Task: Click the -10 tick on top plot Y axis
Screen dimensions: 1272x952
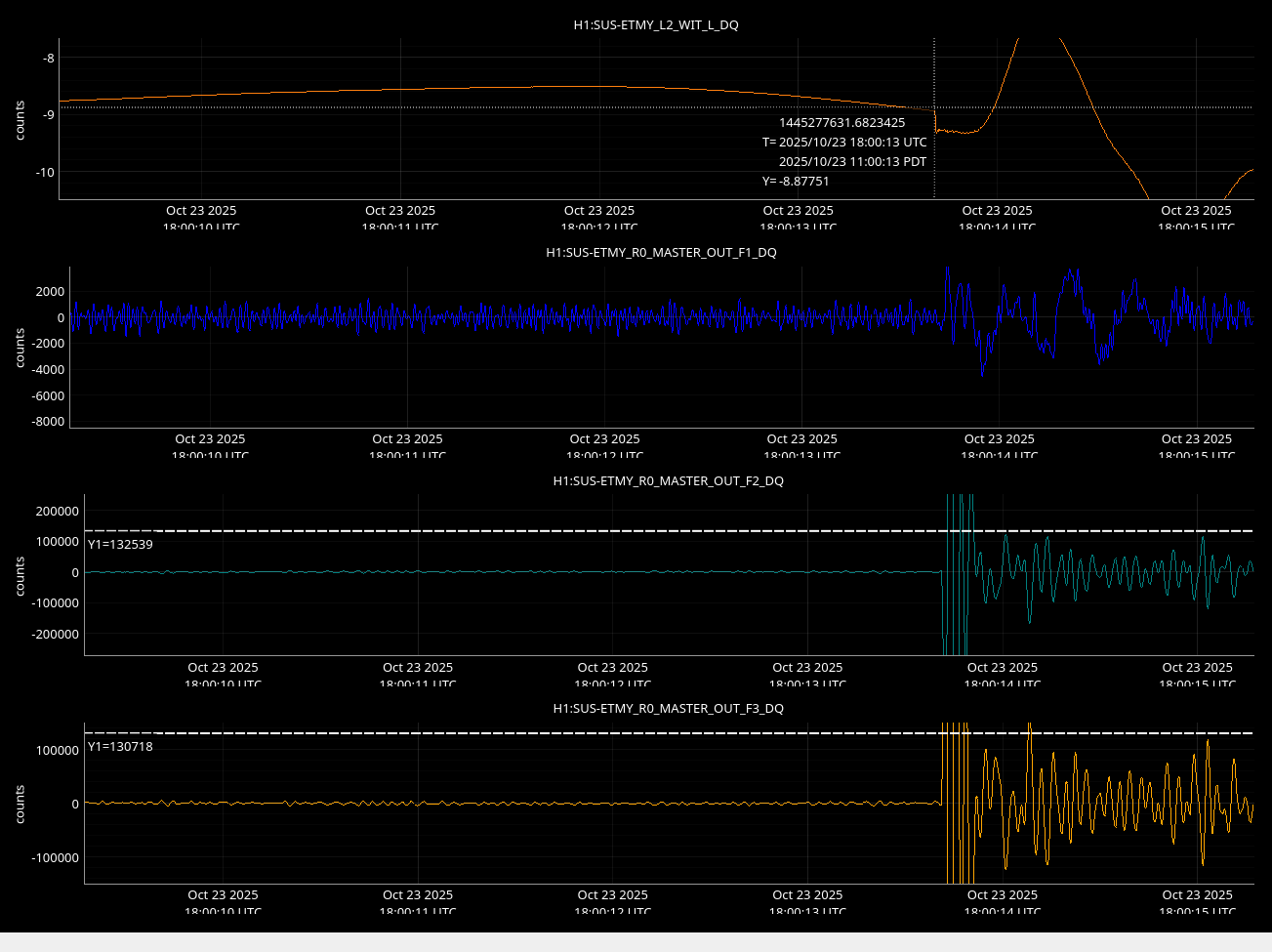Action: pyautogui.click(x=45, y=172)
